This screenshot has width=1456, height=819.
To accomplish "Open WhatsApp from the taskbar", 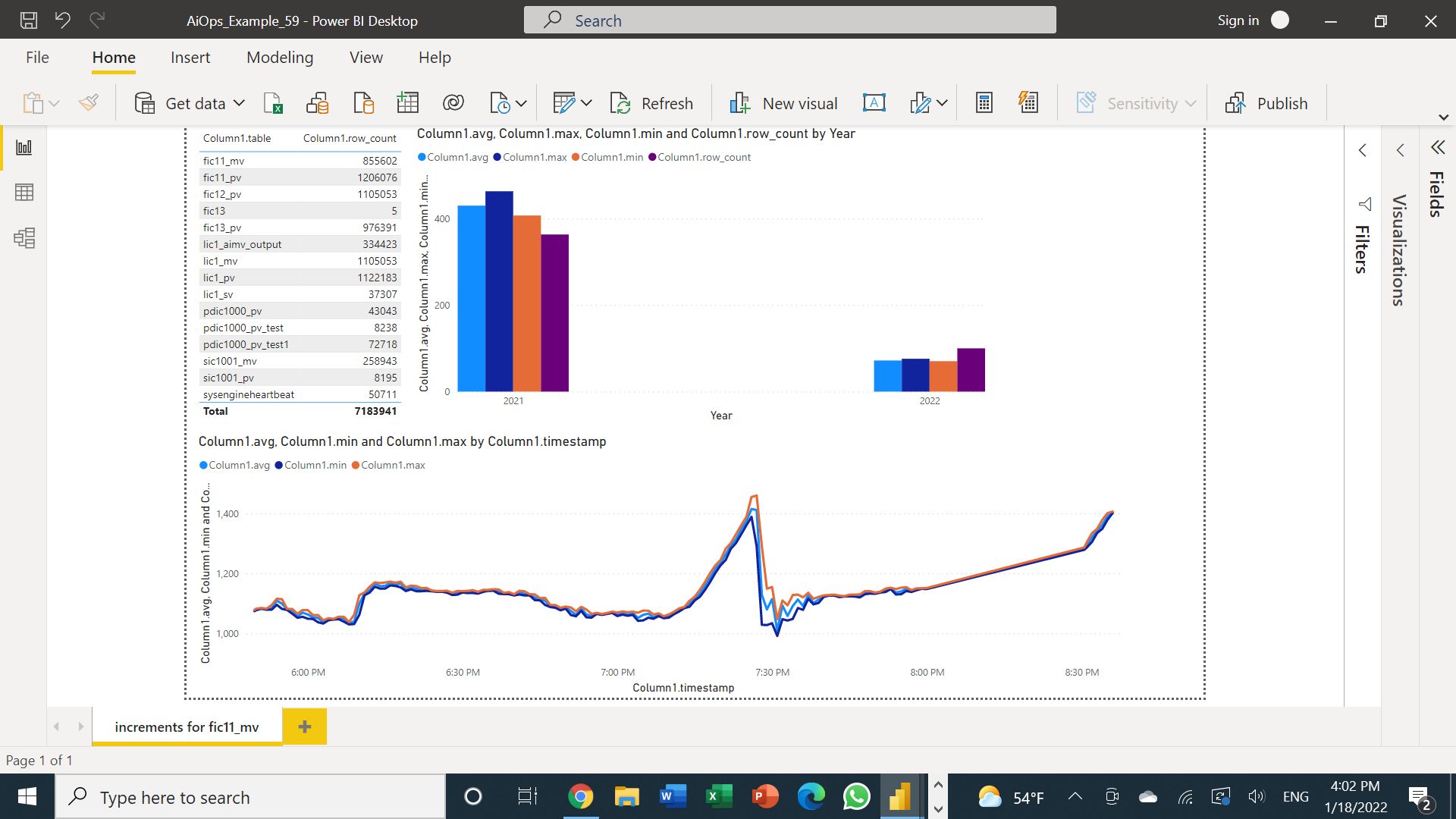I will [x=857, y=797].
